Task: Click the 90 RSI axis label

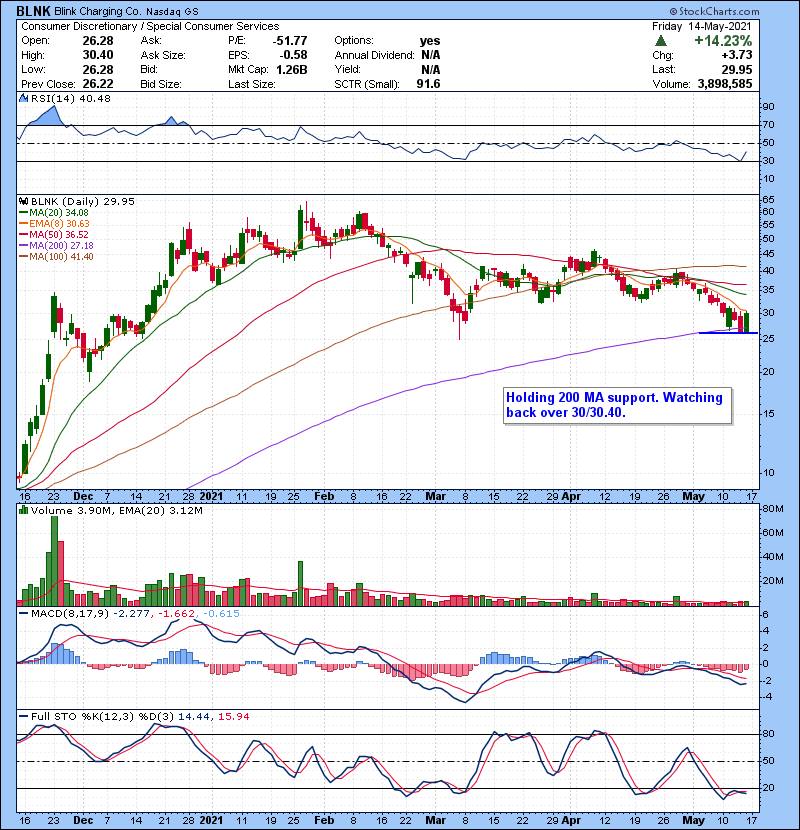Action: click(x=768, y=106)
